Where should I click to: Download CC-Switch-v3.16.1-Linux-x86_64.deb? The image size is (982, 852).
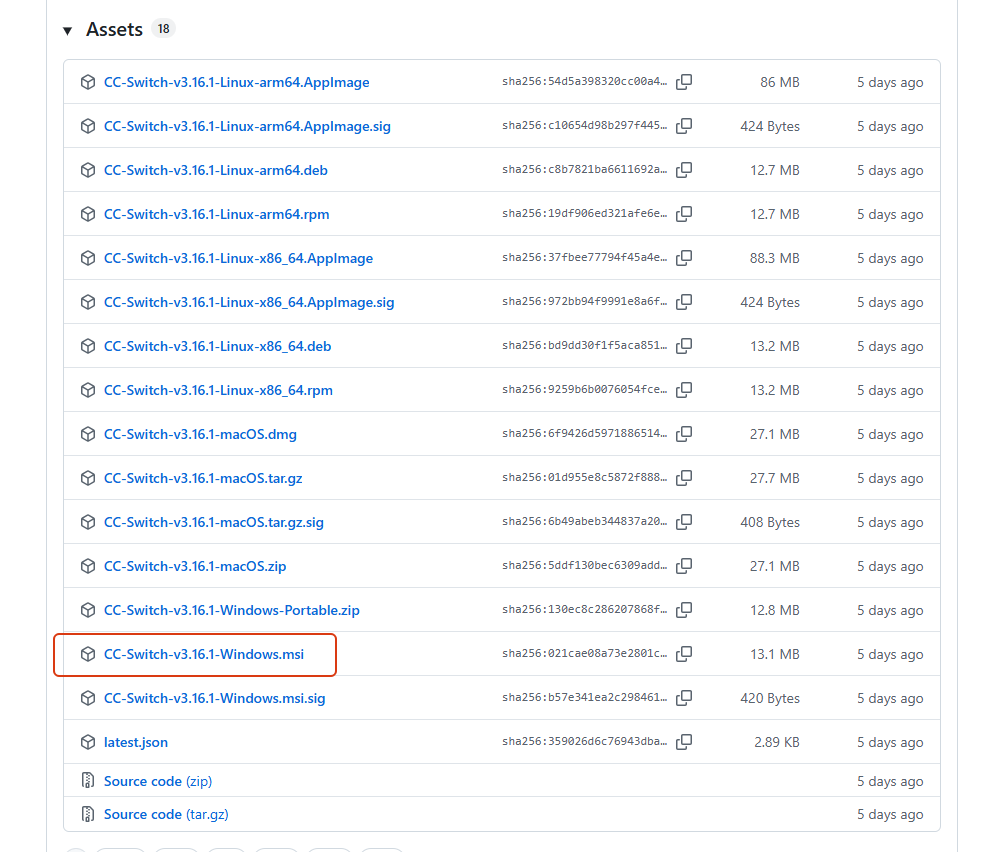click(217, 346)
